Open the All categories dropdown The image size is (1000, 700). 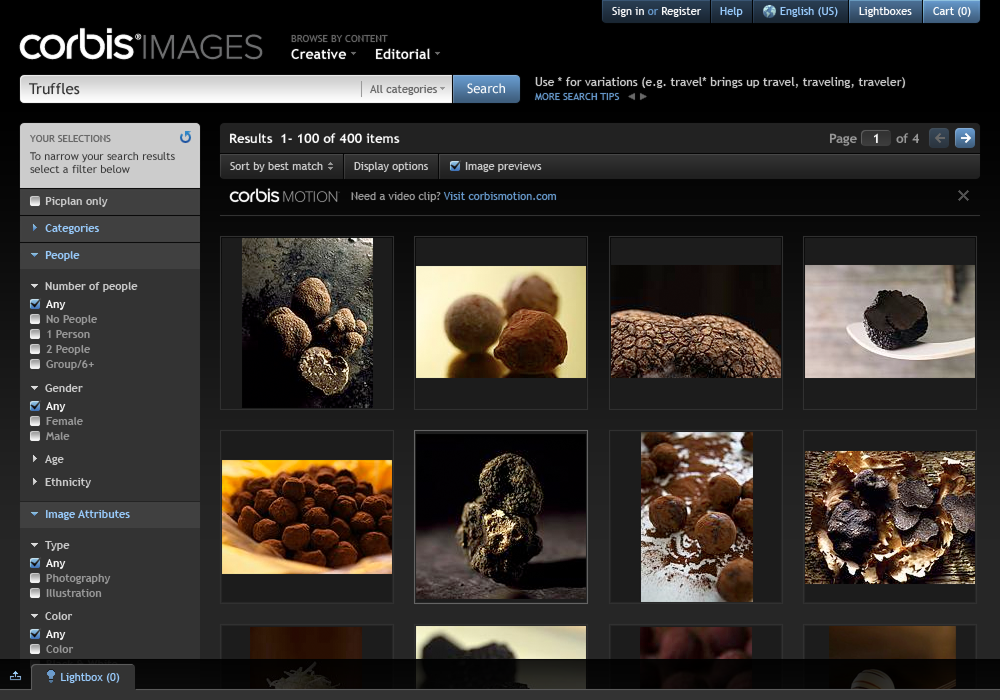click(407, 89)
